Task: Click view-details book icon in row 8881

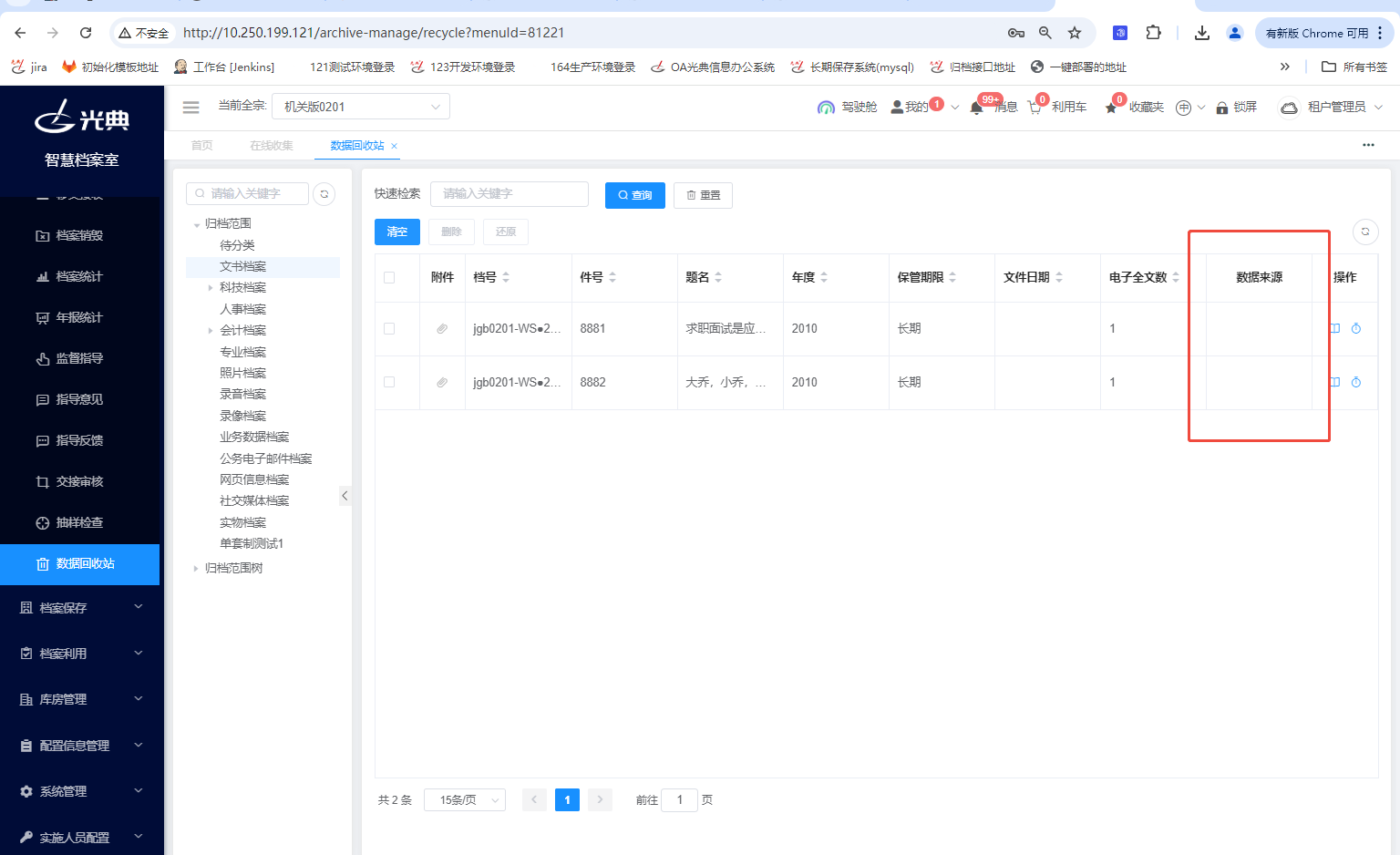Action: (x=1335, y=329)
